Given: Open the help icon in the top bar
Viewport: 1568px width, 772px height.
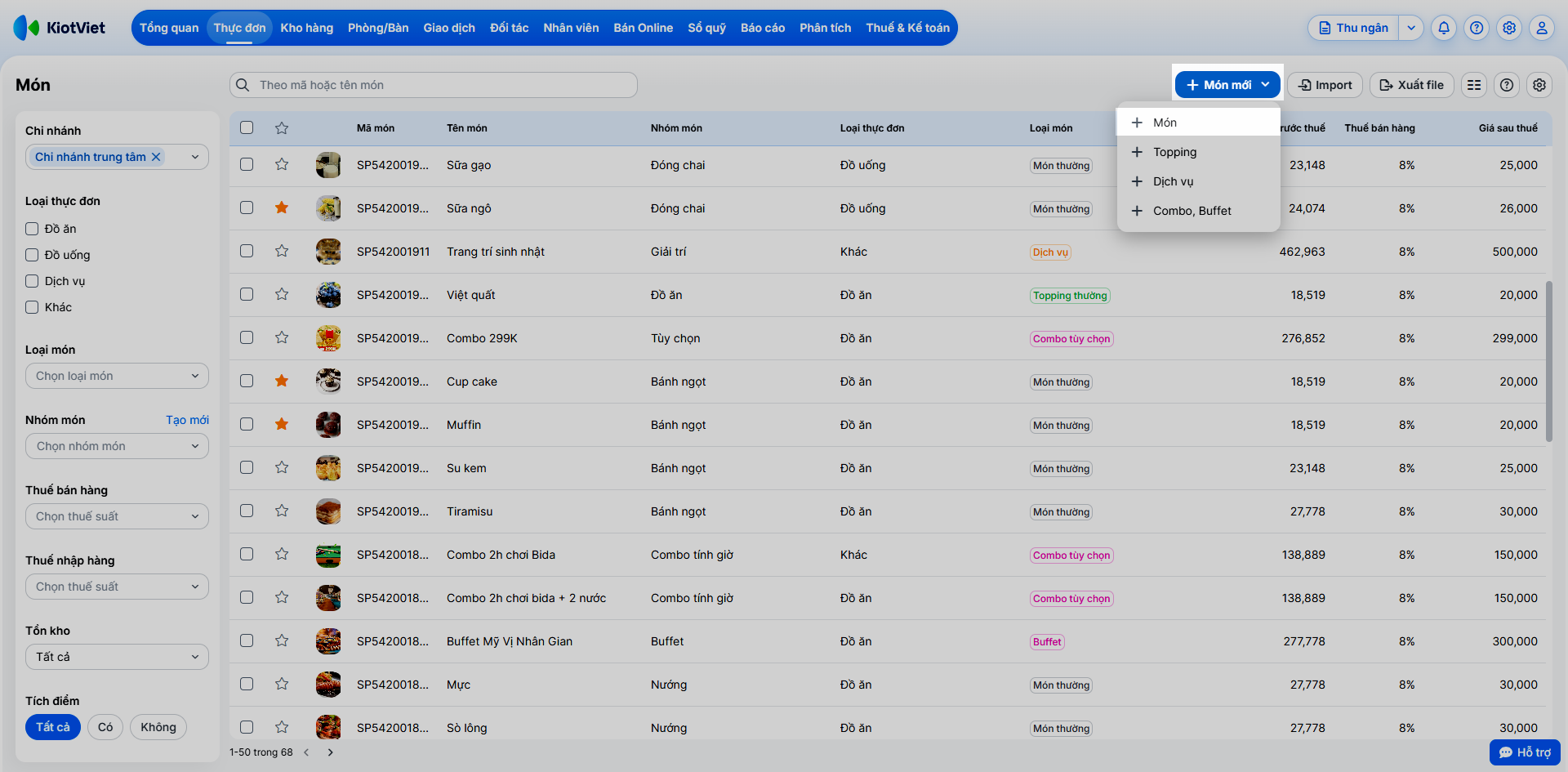Looking at the screenshot, I should click(x=1477, y=28).
